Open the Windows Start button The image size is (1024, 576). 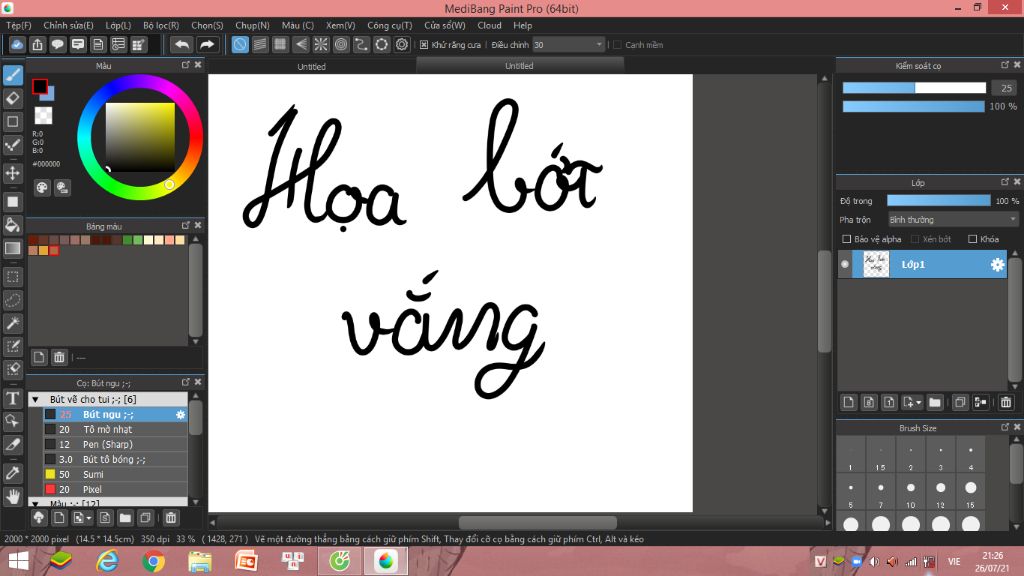click(x=19, y=561)
